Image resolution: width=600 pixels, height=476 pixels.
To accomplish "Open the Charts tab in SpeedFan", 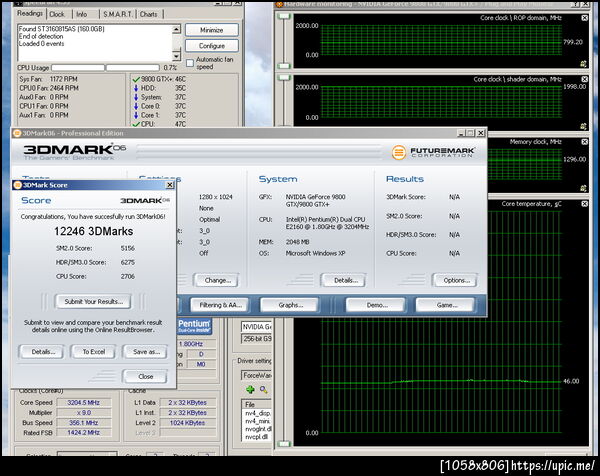I will (148, 14).
